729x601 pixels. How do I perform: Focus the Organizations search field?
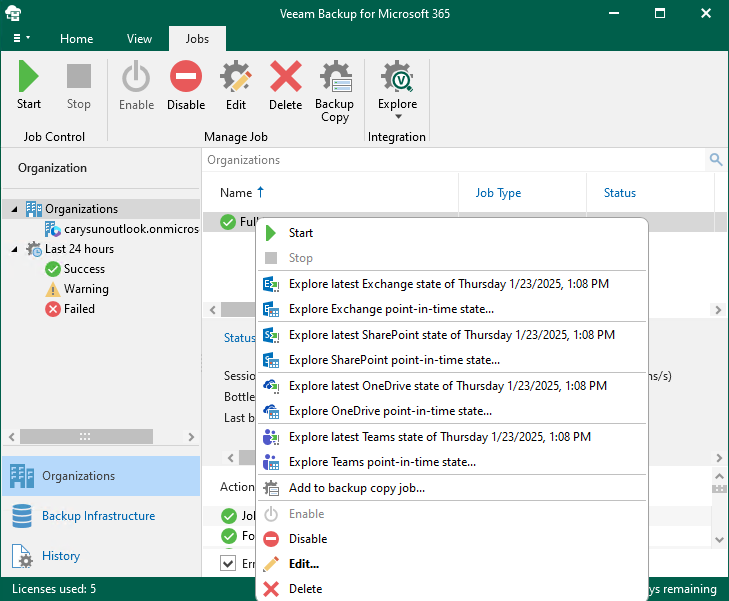tap(455, 160)
